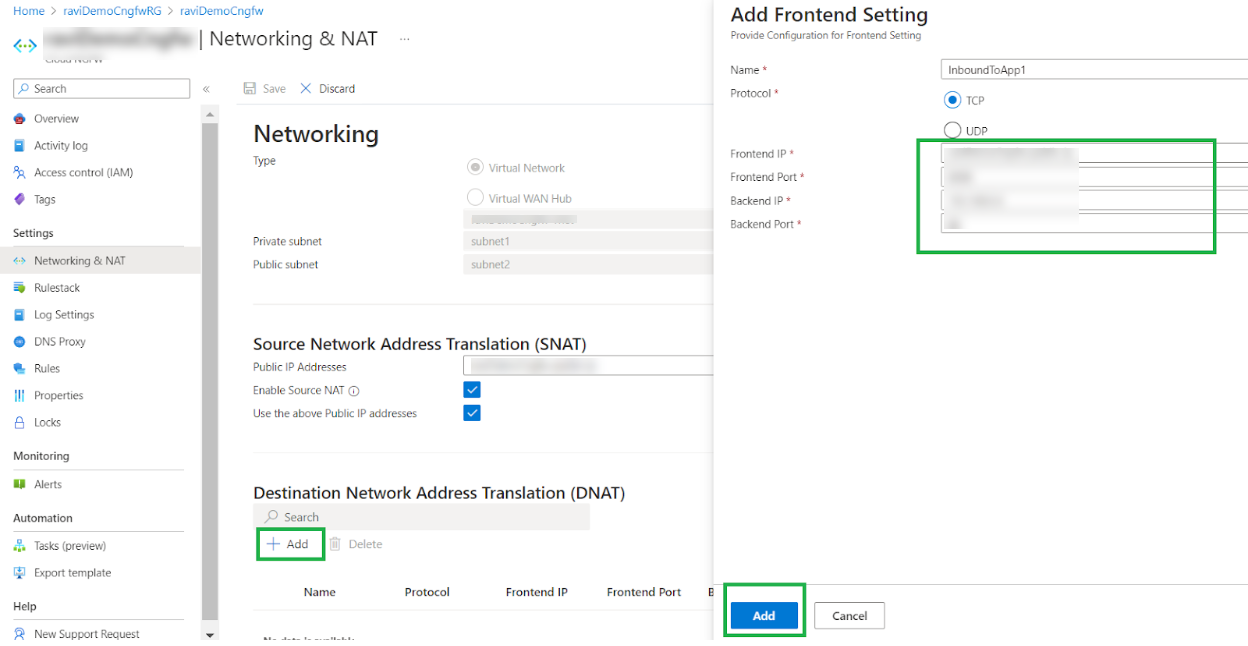
Task: Toggle the Enable Source NAT checkbox
Action: click(x=472, y=390)
